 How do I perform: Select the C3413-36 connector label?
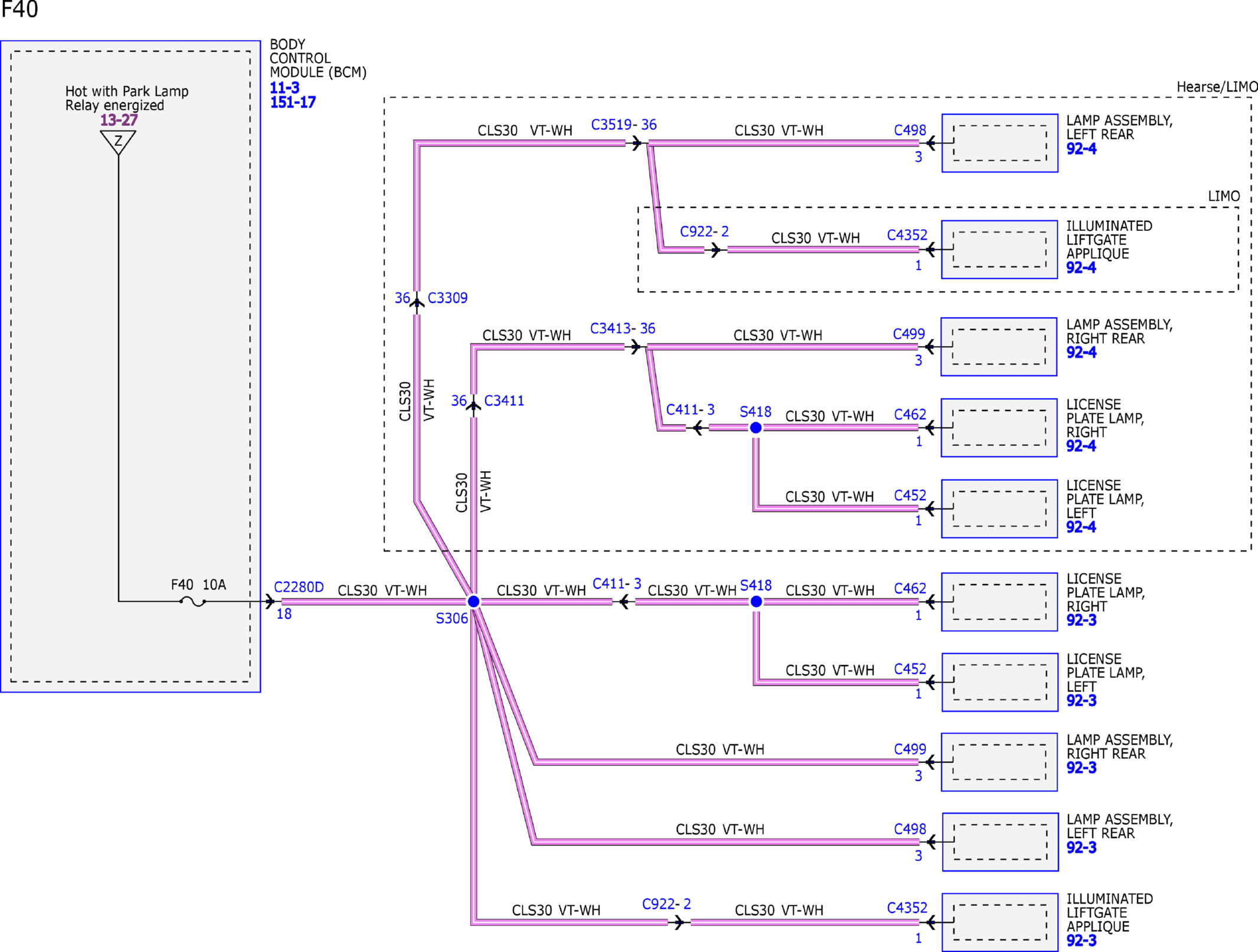click(x=623, y=328)
